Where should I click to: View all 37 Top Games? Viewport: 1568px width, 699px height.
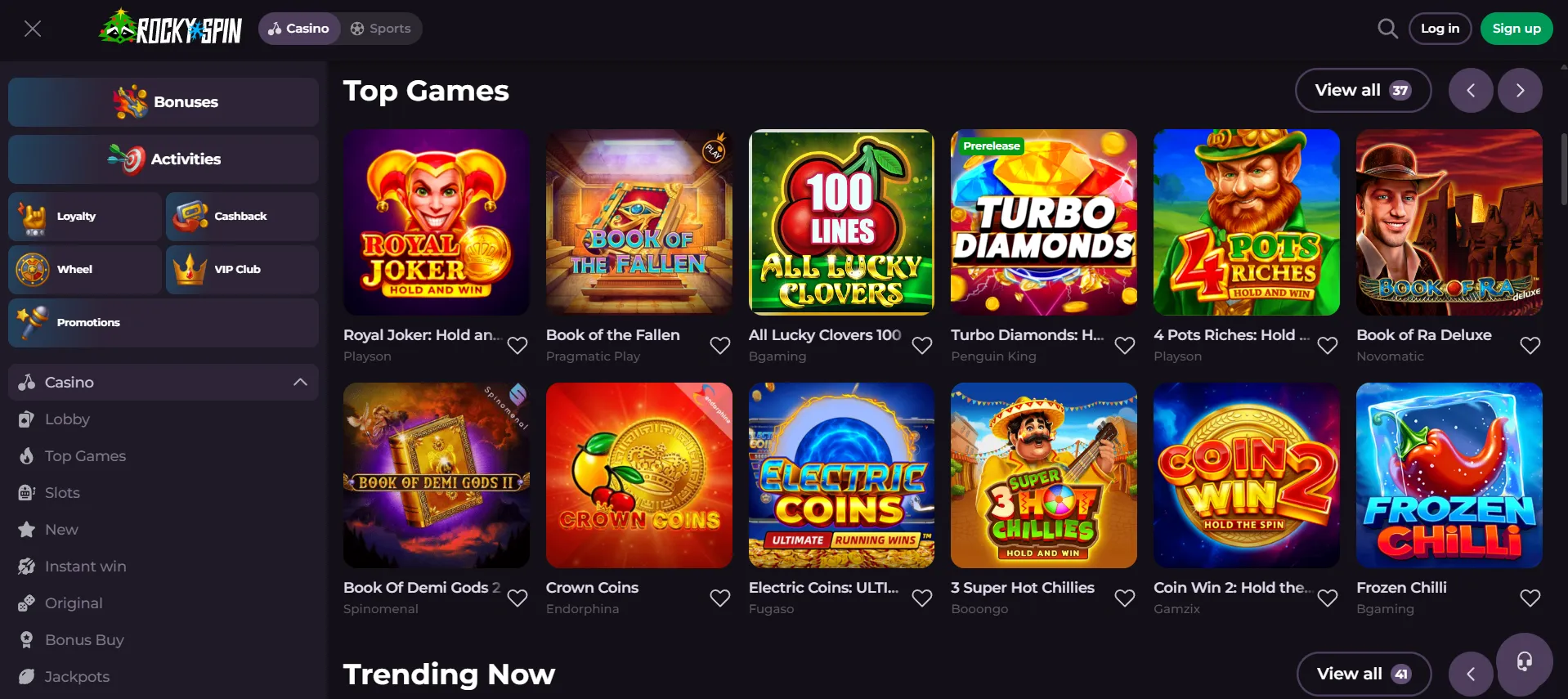pos(1363,90)
